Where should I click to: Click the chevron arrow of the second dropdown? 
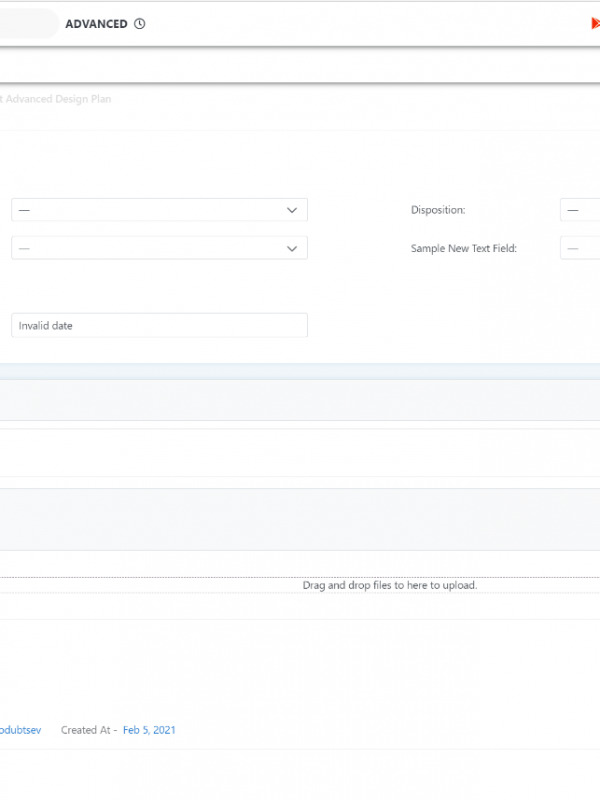[x=292, y=248]
